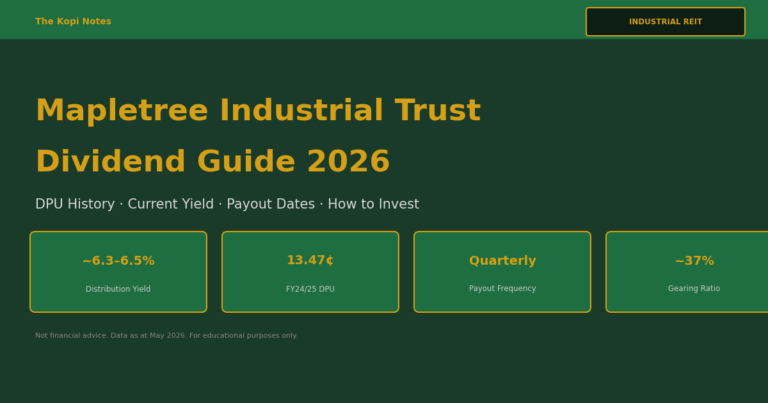Click the ~6.3–6.5% yield value
This screenshot has width=768, height=403.
coord(118,261)
